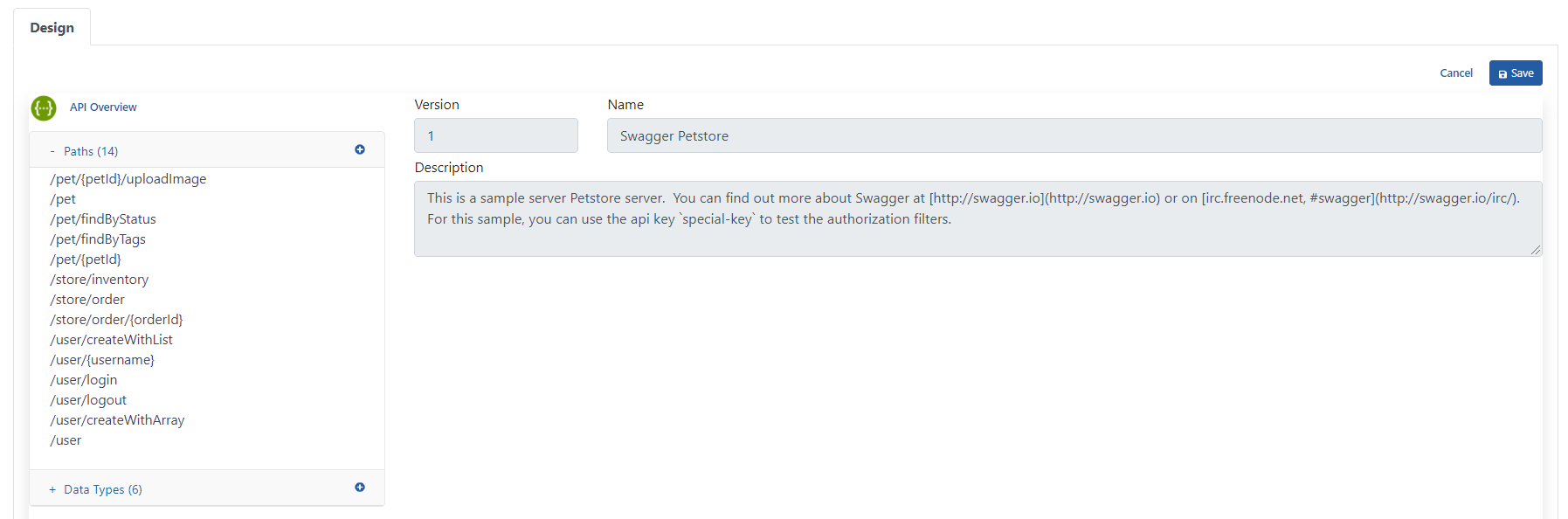Screen dimensions: 1568x519
Task: Click the Description textarea resize handle
Action: pos(1536,250)
